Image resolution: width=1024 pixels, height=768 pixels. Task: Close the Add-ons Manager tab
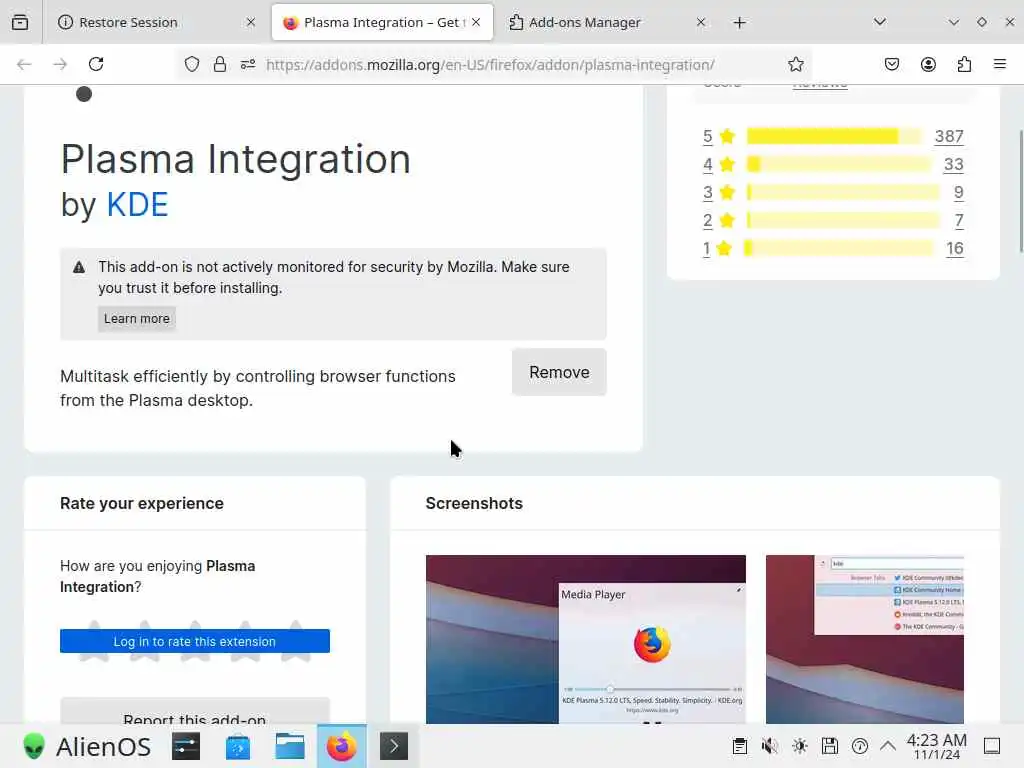click(x=701, y=22)
